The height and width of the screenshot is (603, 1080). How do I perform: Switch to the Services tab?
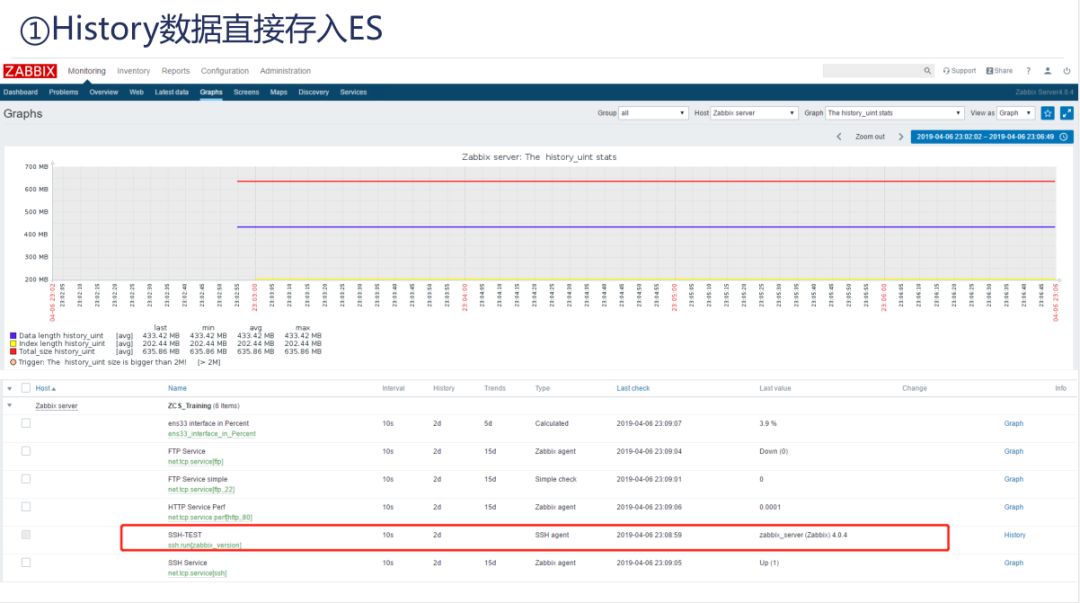353,92
